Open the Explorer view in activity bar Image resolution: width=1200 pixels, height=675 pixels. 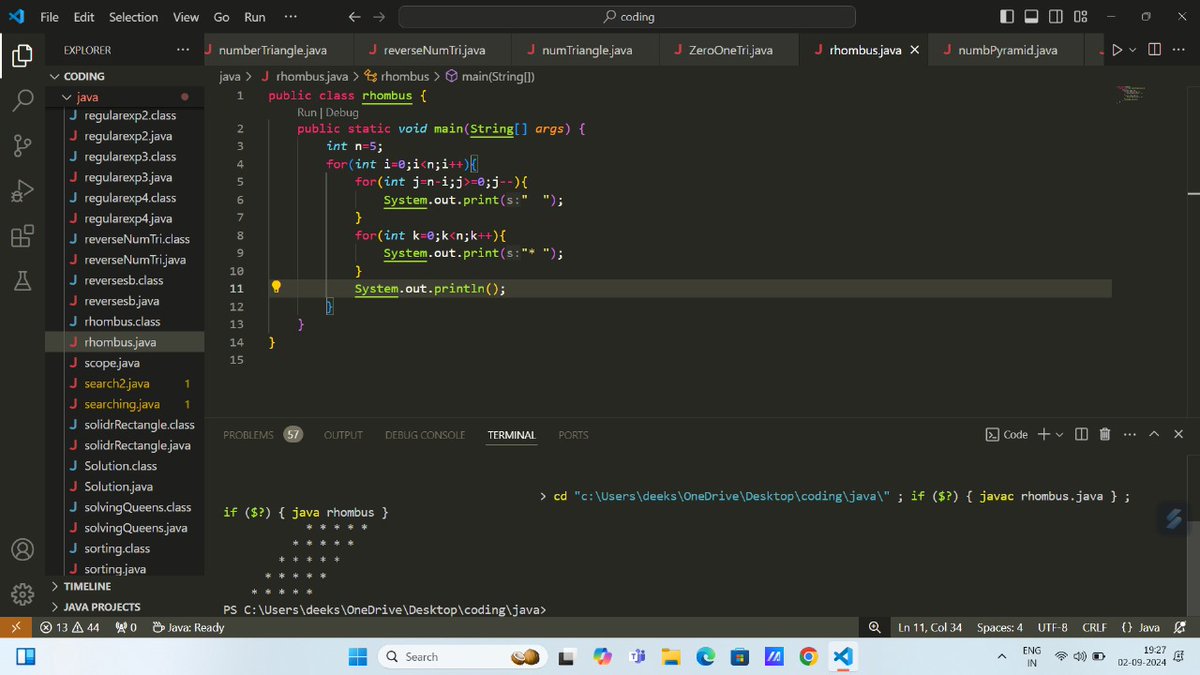22,55
